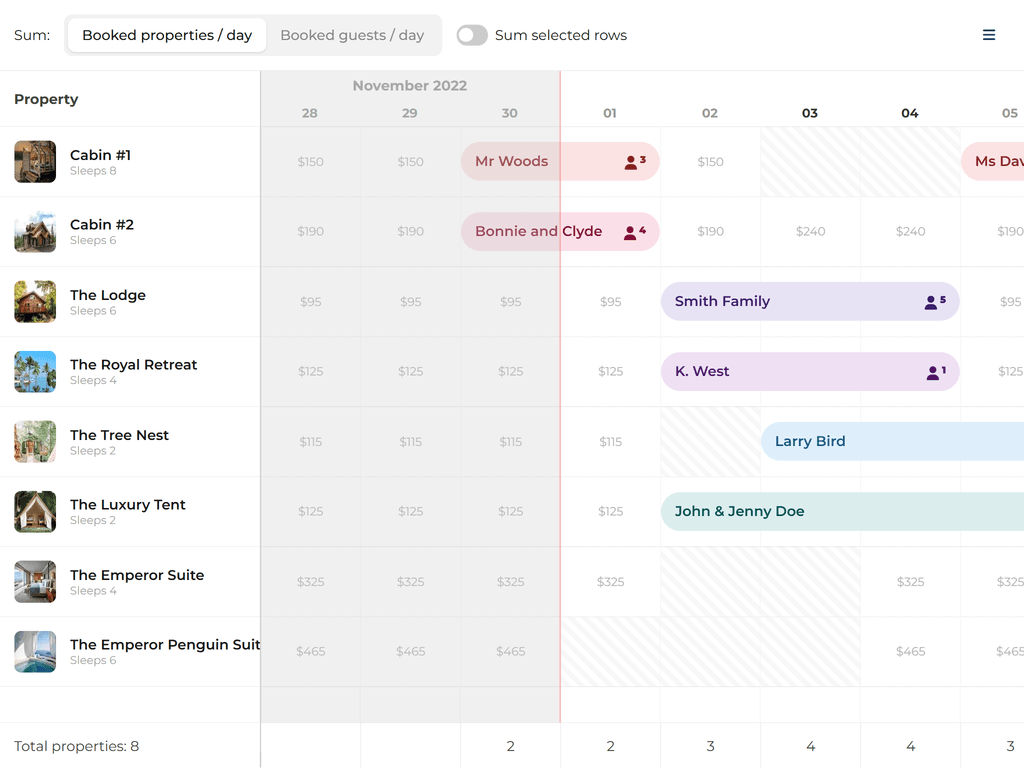Select the Ms Dav booking bar

pyautogui.click(x=995, y=161)
